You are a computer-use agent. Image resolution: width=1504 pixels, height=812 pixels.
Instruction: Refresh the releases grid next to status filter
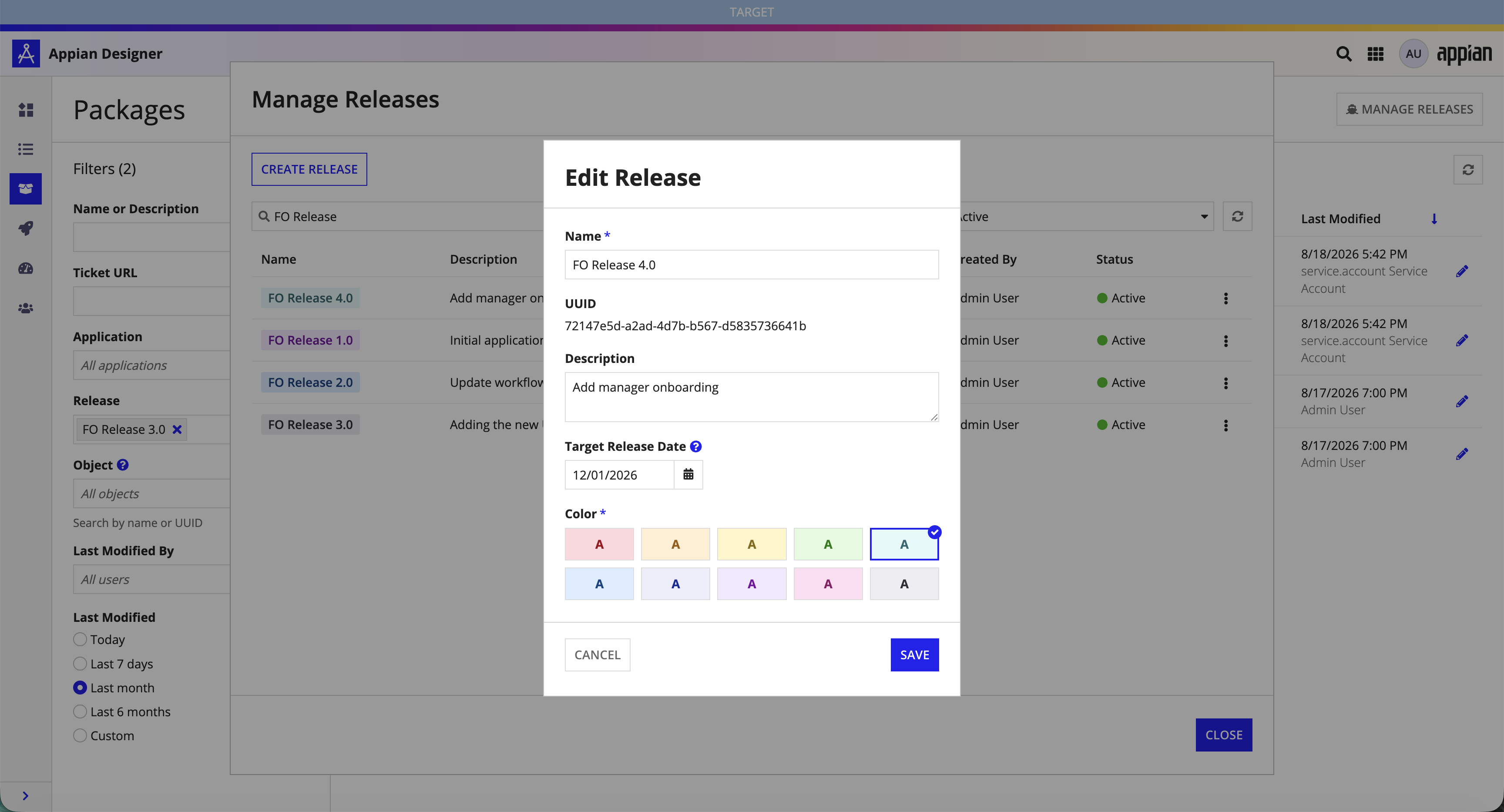[x=1237, y=217]
